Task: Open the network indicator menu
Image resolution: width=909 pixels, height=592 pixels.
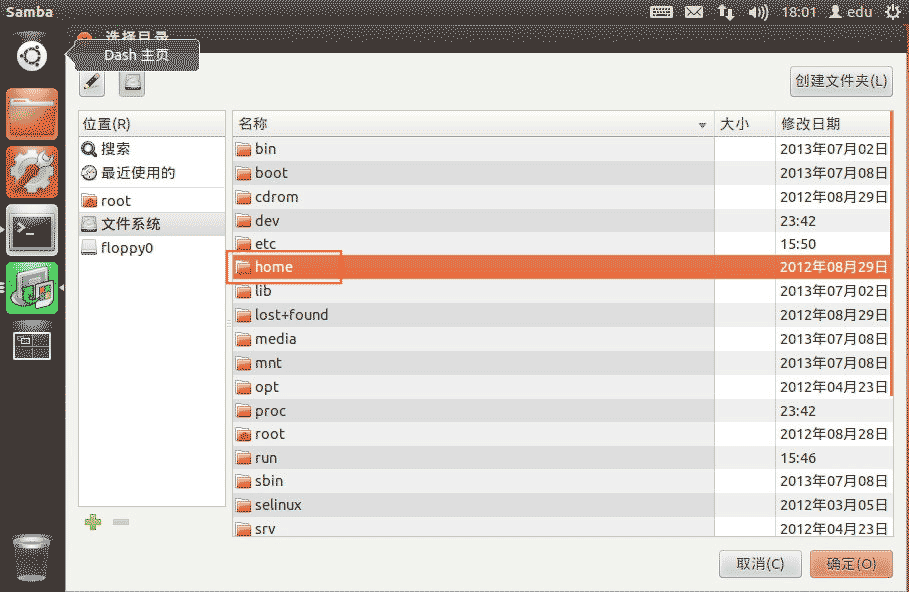Action: point(726,12)
